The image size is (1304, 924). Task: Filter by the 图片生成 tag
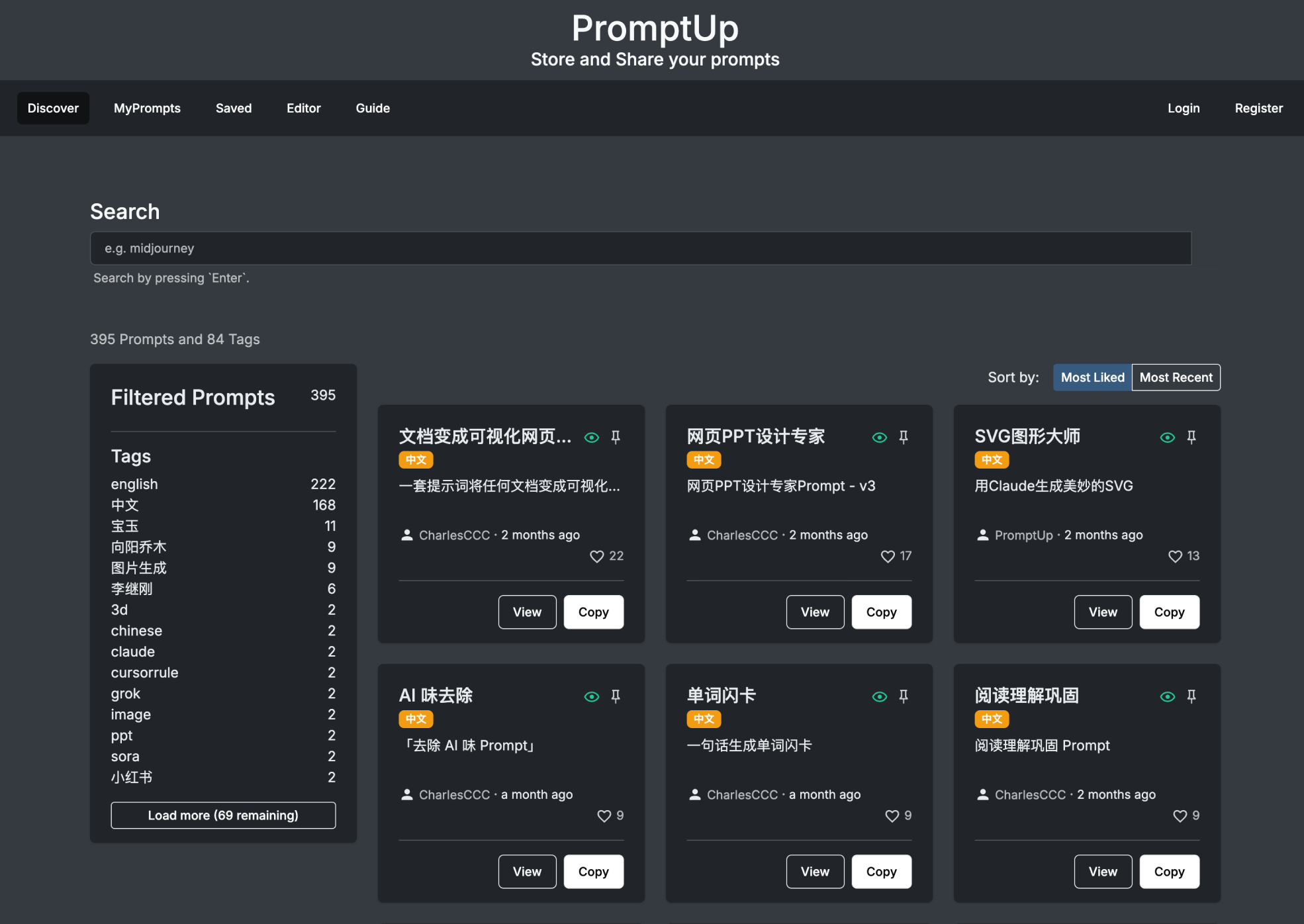pos(223,568)
